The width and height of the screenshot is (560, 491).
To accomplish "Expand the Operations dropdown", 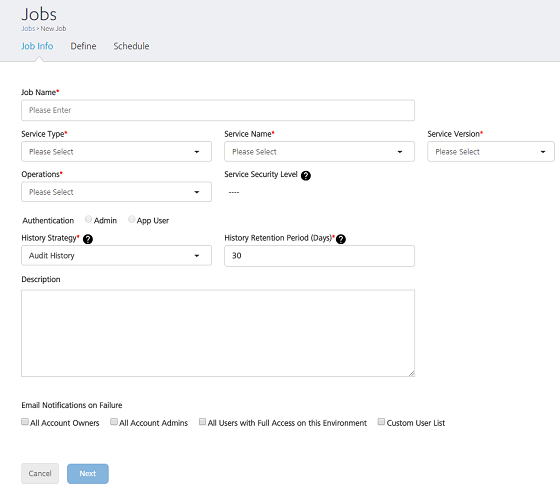I will pyautogui.click(x=116, y=192).
